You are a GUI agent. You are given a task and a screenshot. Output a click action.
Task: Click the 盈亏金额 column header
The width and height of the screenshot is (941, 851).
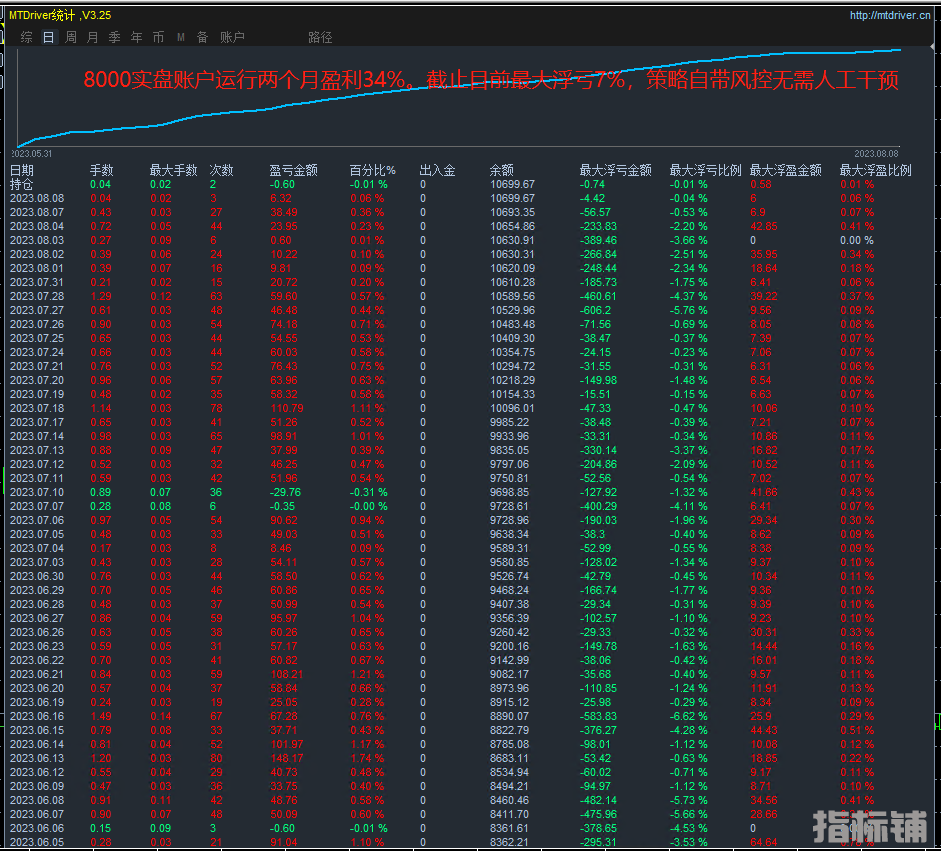tap(293, 170)
